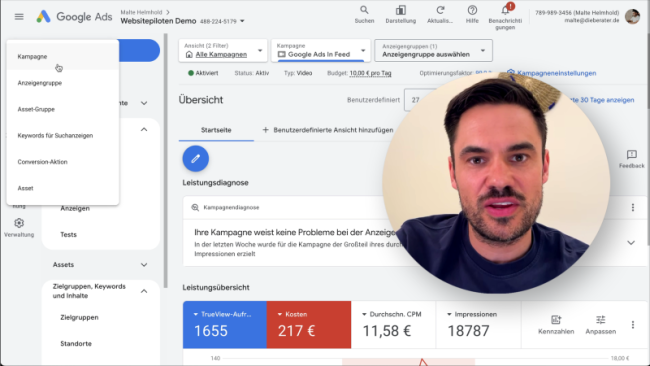Click the Google Ads logo
Image resolution: width=650 pixels, height=366 pixels.
(x=74, y=17)
